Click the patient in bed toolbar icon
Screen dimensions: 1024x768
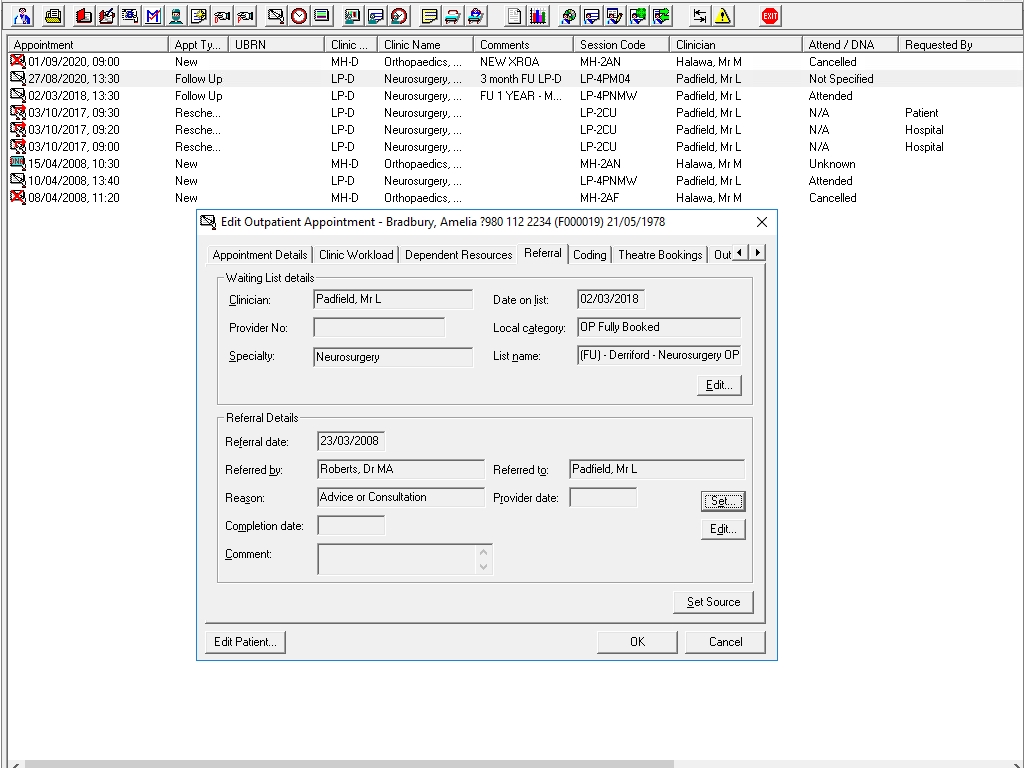click(476, 16)
